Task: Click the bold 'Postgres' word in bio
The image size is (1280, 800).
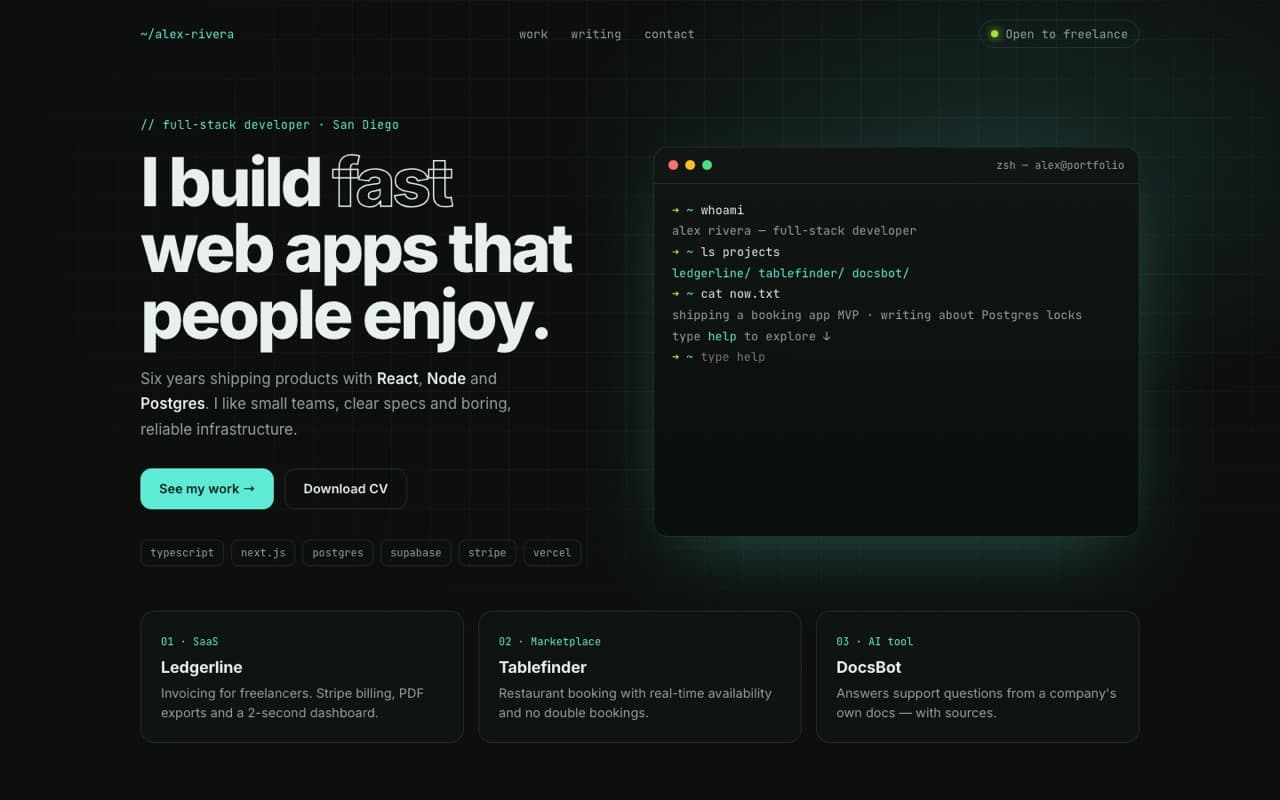Action: 172,404
